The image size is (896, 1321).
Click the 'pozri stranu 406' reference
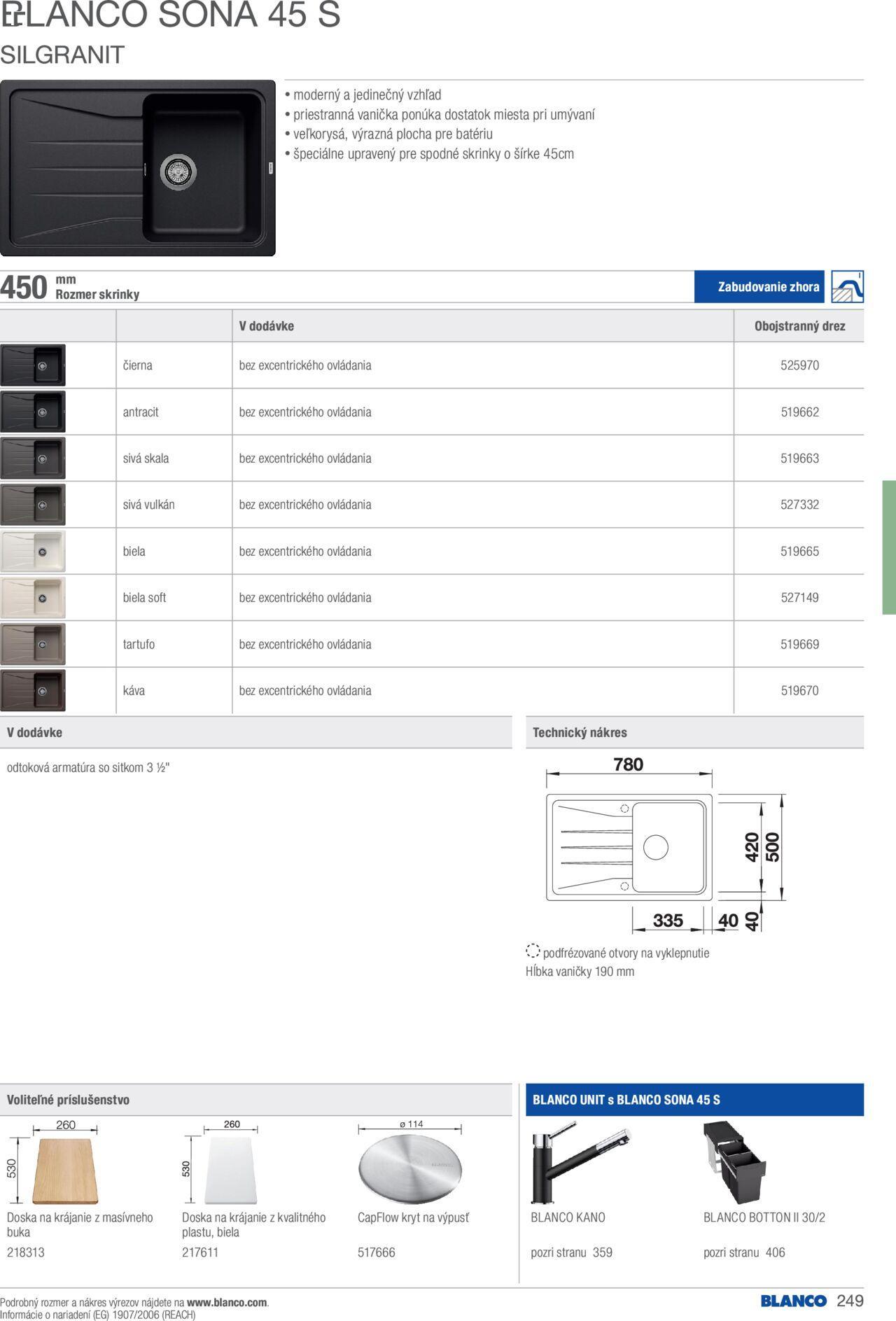(744, 1252)
